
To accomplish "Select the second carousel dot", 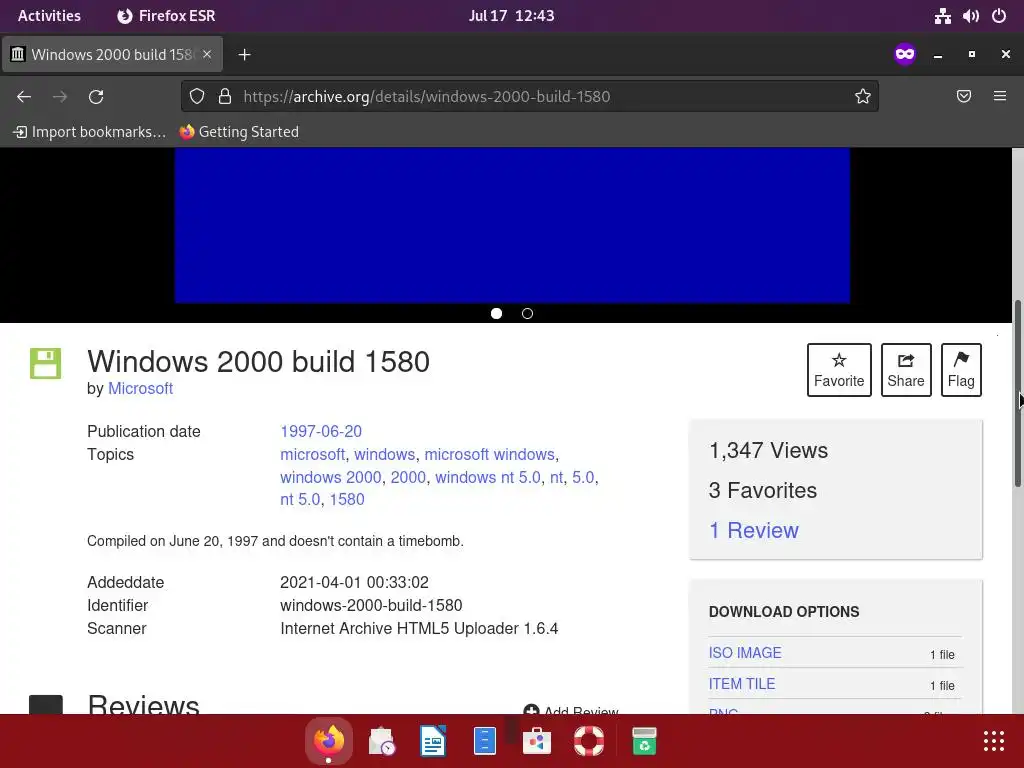I will coord(528,313).
